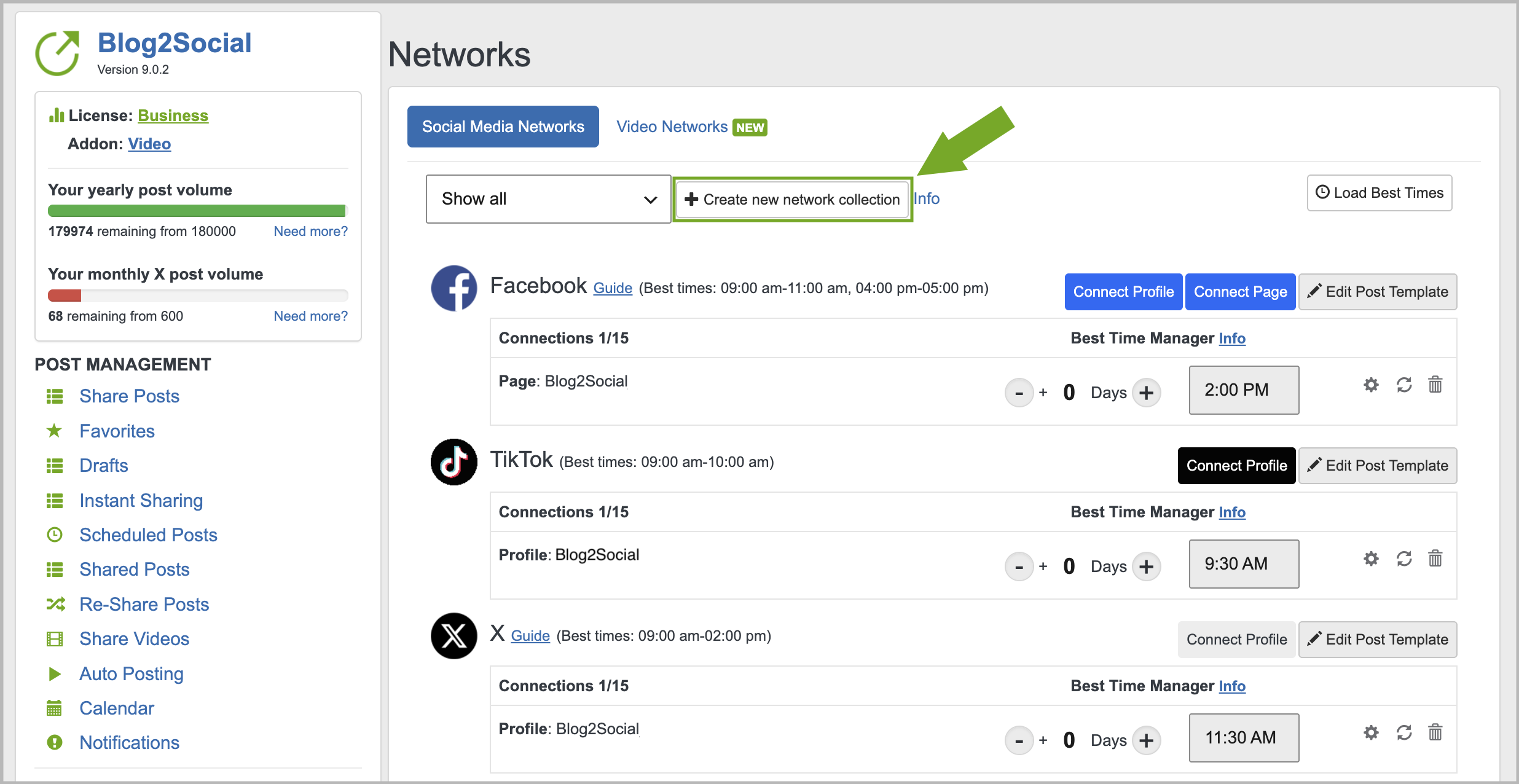
Task: Open Scheduled Posts in sidebar menu
Action: tap(148, 535)
